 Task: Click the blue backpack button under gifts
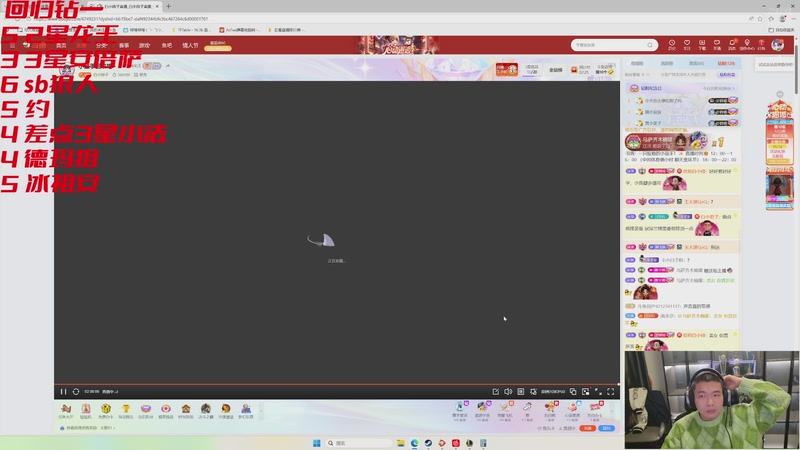[607, 428]
